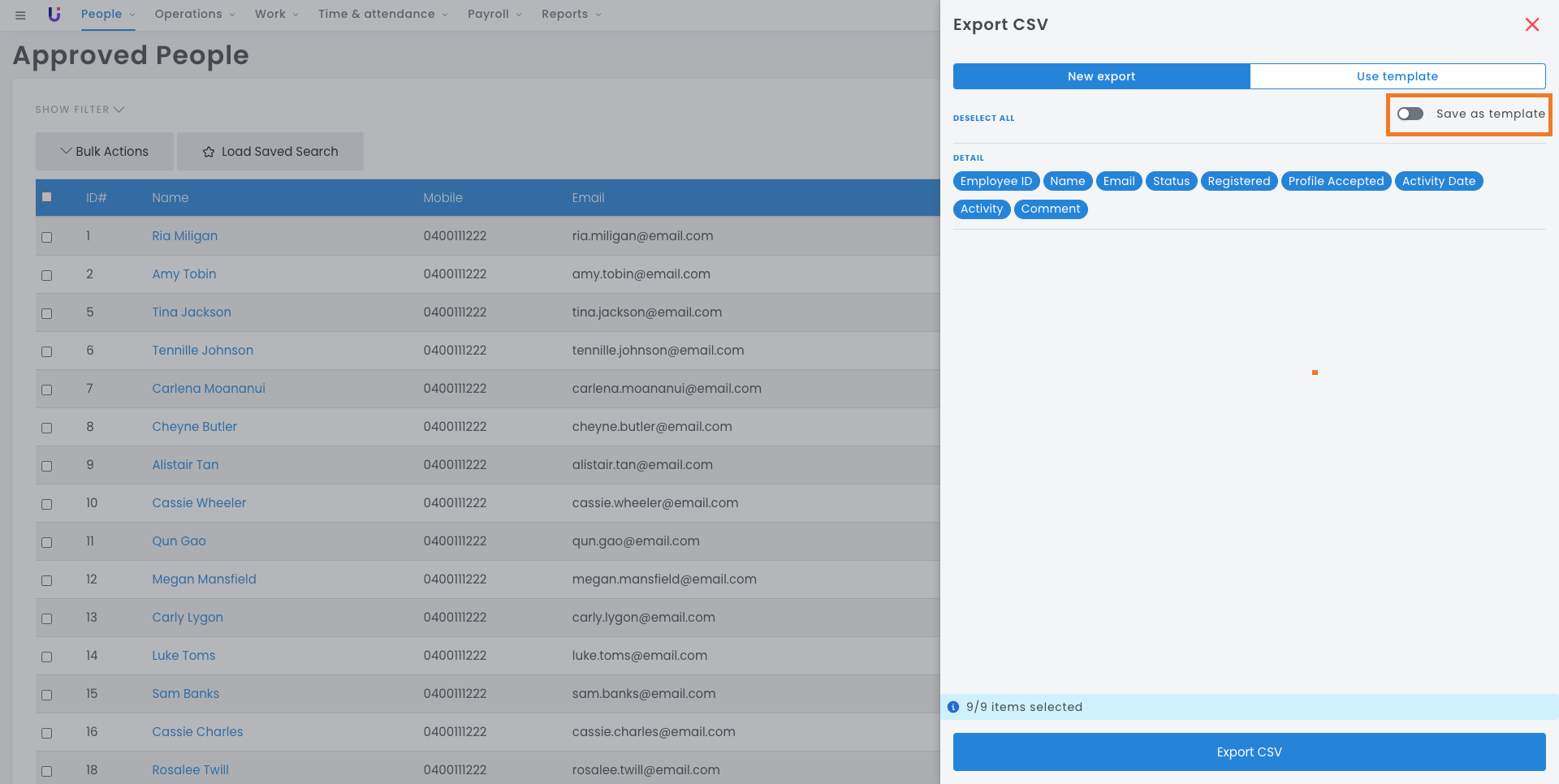Click the Export CSV button
Image resolution: width=1559 pixels, height=784 pixels.
(x=1249, y=752)
